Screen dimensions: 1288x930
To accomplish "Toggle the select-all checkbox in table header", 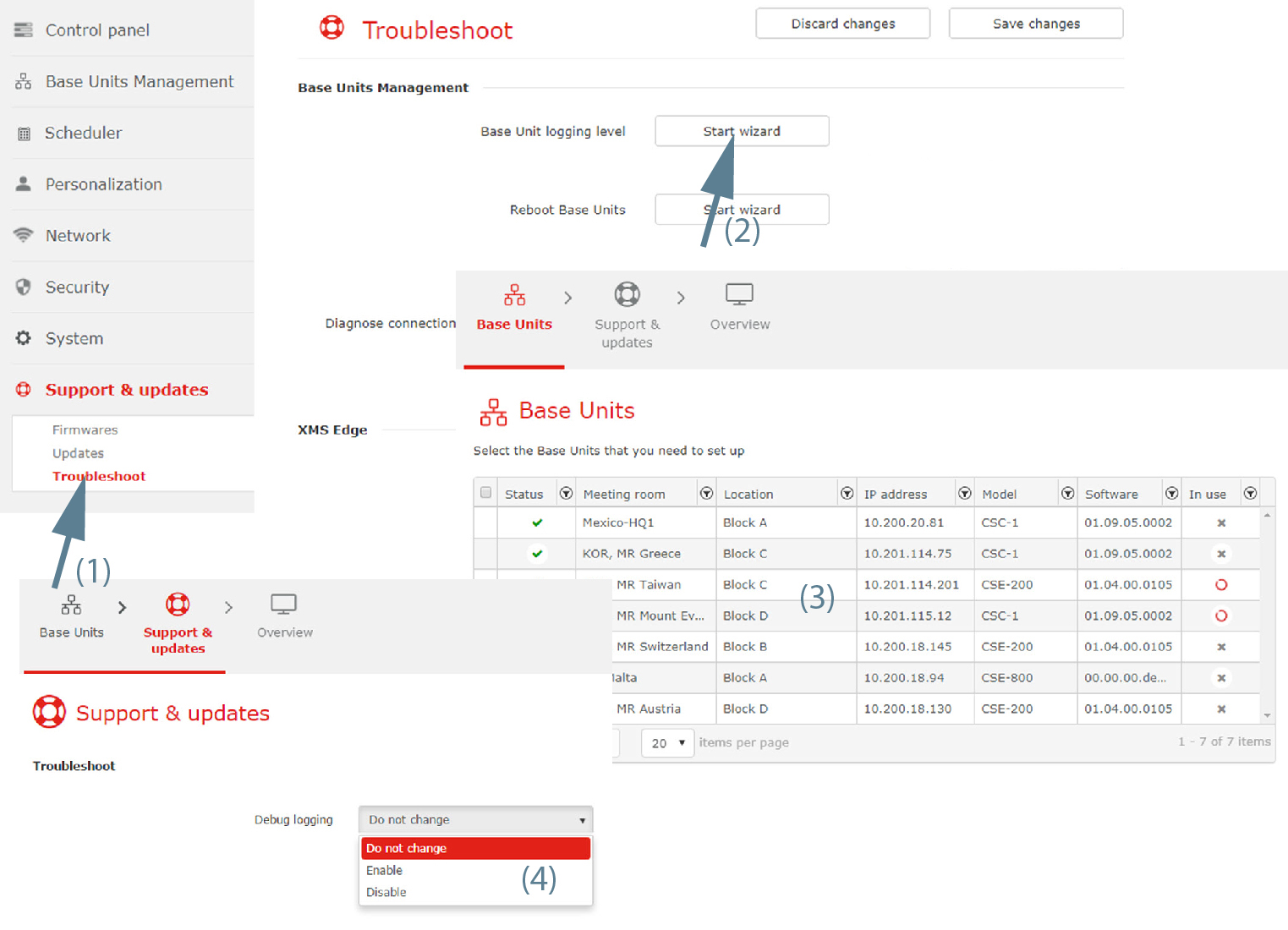I will point(485,492).
